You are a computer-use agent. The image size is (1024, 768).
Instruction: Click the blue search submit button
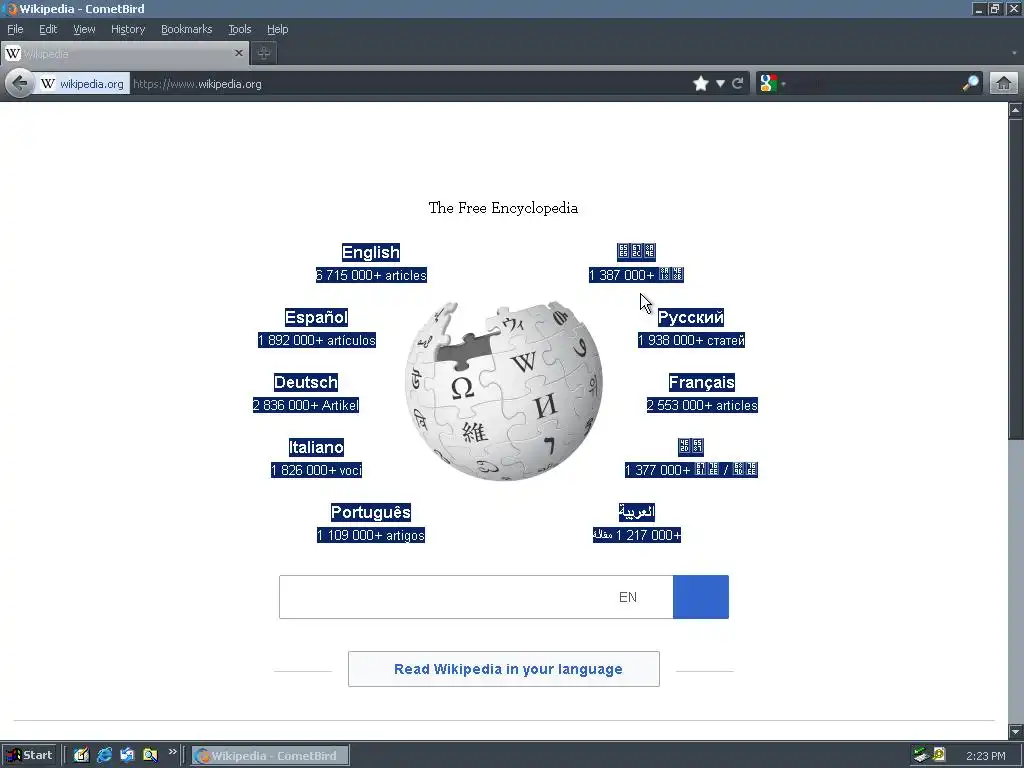coord(701,597)
